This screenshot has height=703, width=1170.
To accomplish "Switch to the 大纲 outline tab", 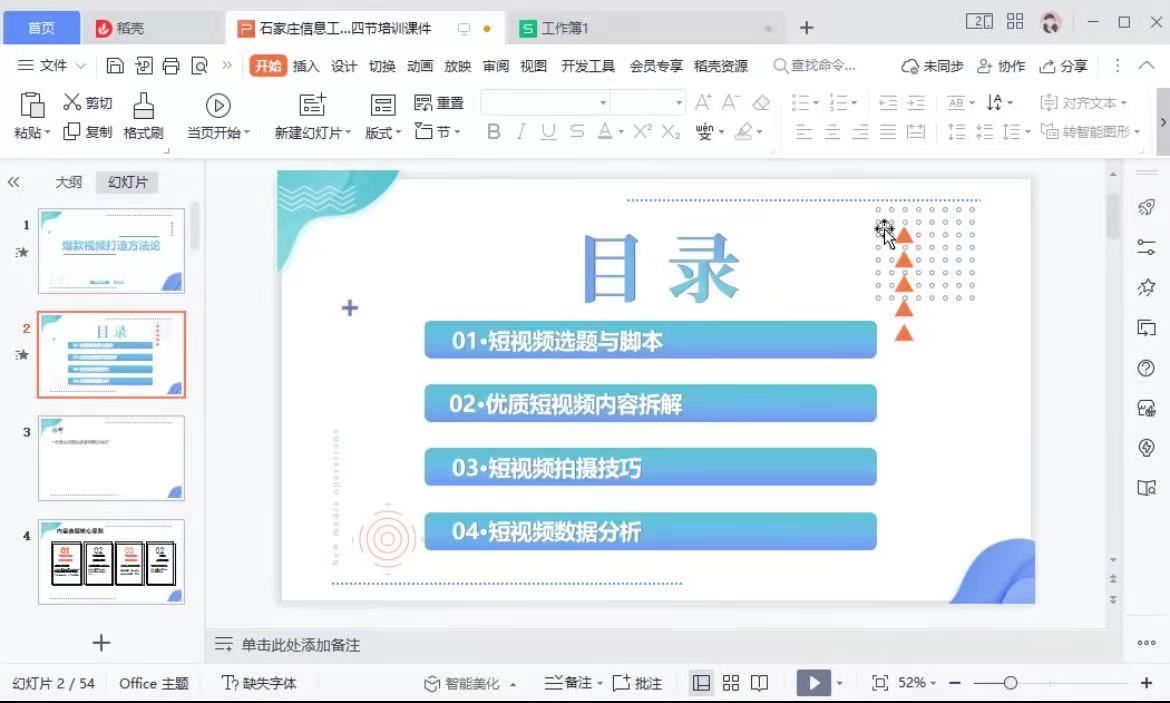I will tap(69, 182).
